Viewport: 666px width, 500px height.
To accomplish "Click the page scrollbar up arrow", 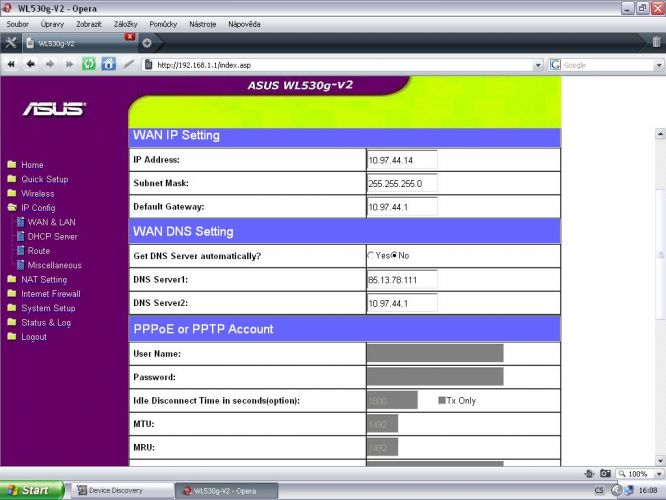I will coord(660,134).
